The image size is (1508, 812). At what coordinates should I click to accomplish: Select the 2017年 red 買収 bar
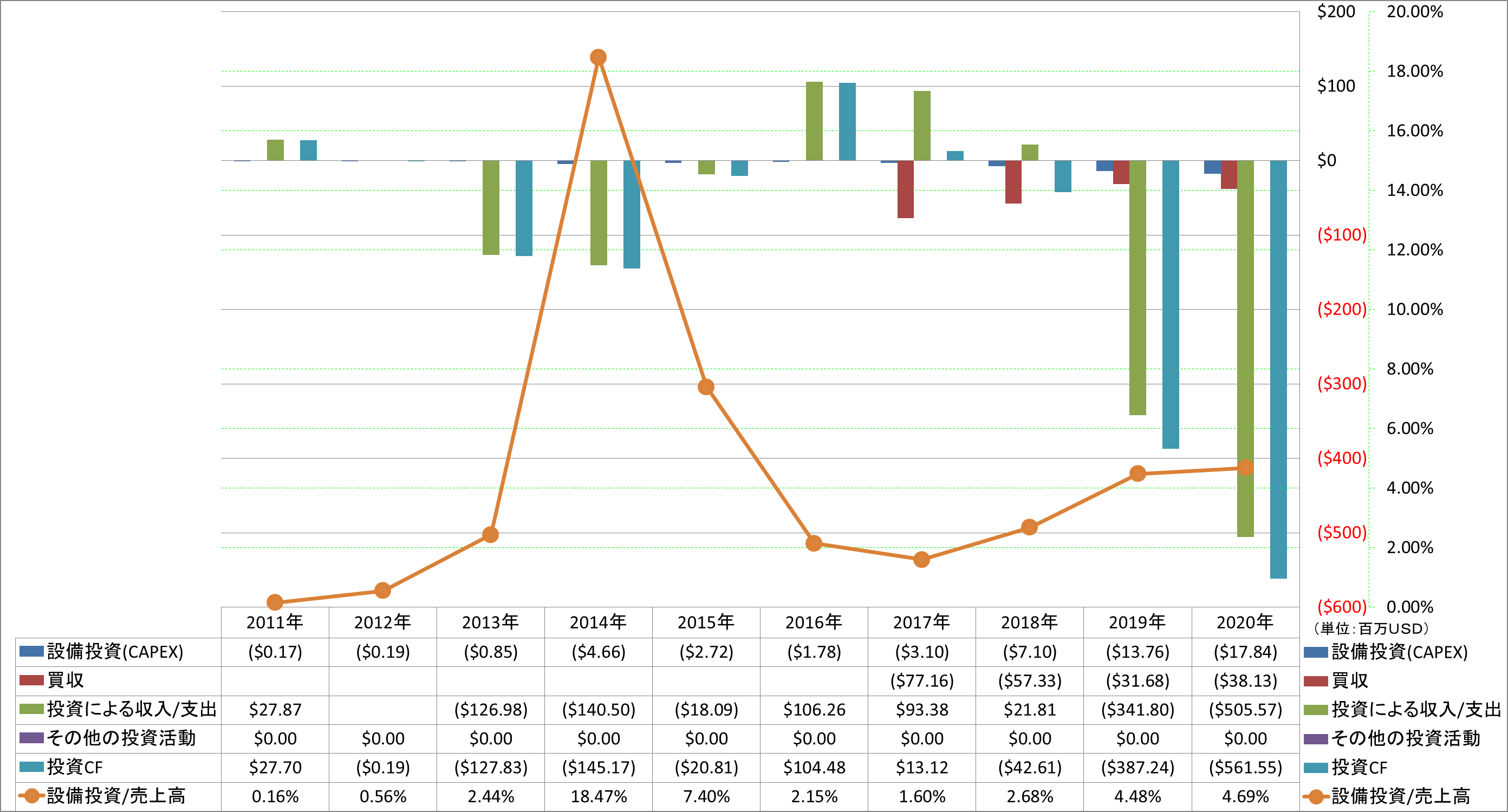pos(906,189)
